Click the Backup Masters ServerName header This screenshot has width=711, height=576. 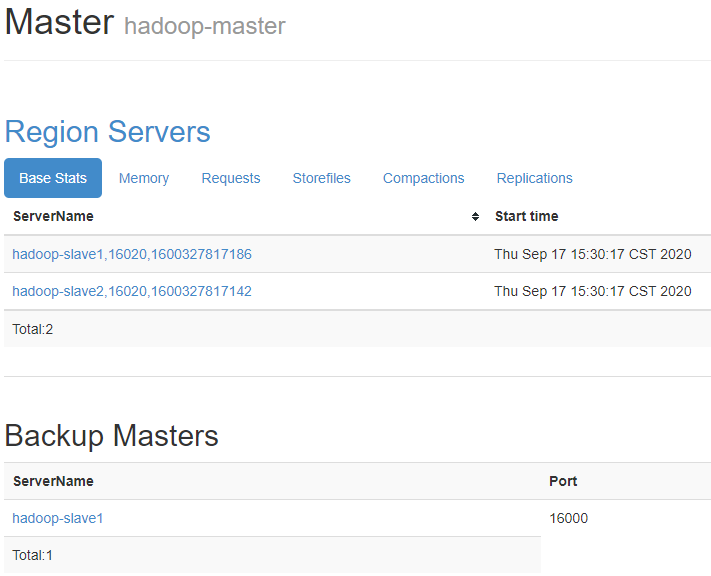[53, 481]
